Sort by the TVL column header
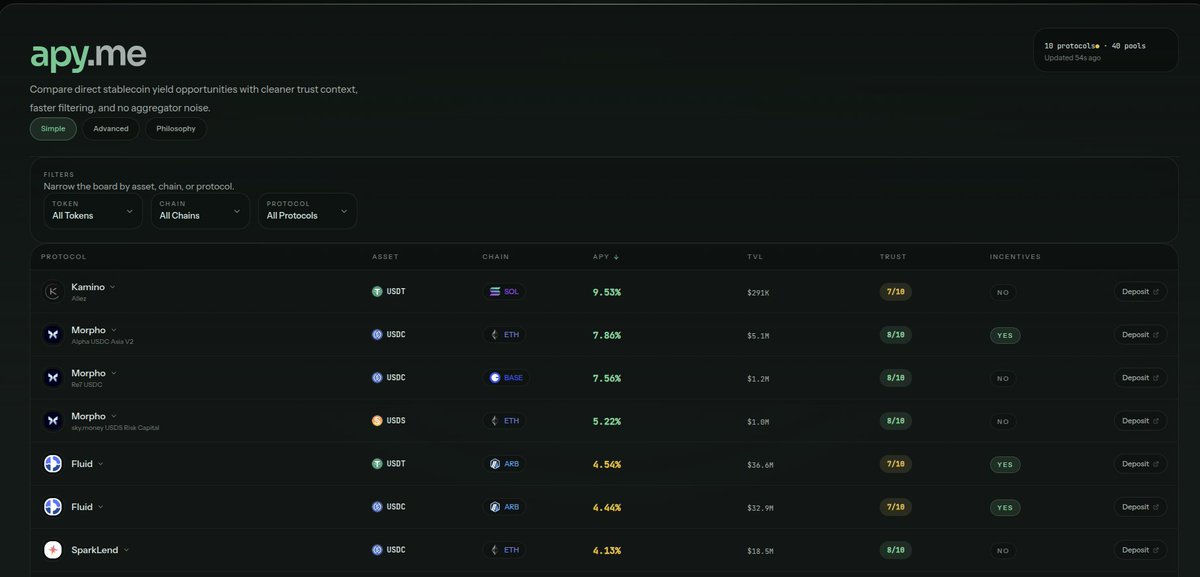Image resolution: width=1200 pixels, height=577 pixels. [x=755, y=257]
